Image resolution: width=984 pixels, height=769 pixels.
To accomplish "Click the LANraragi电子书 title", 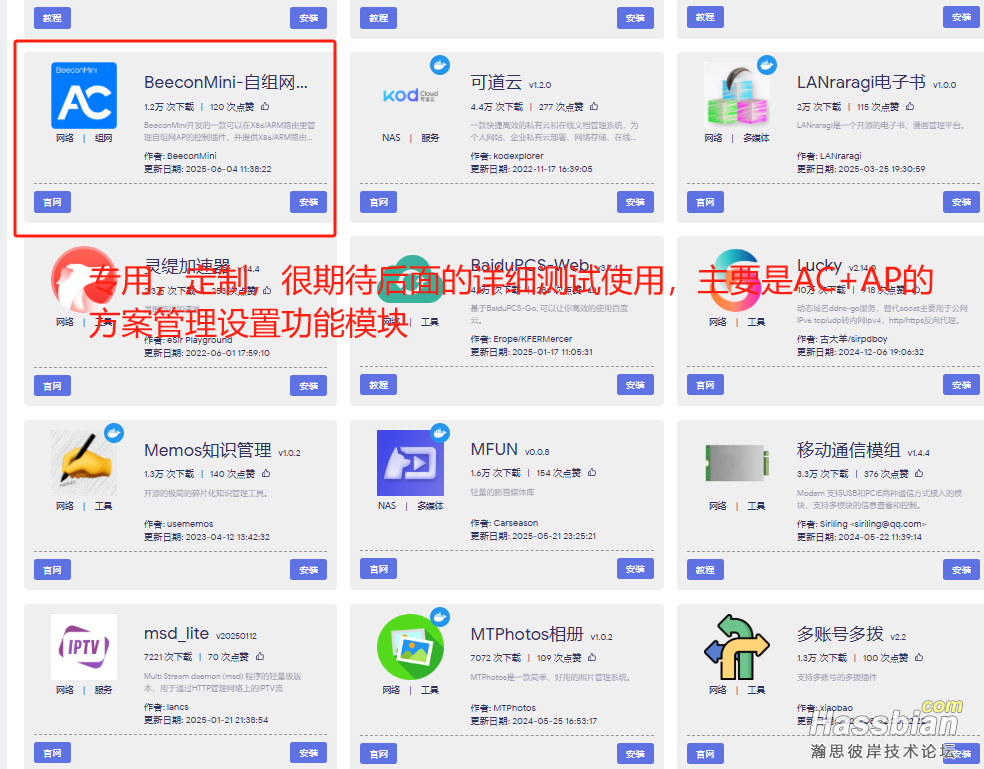I will point(861,82).
